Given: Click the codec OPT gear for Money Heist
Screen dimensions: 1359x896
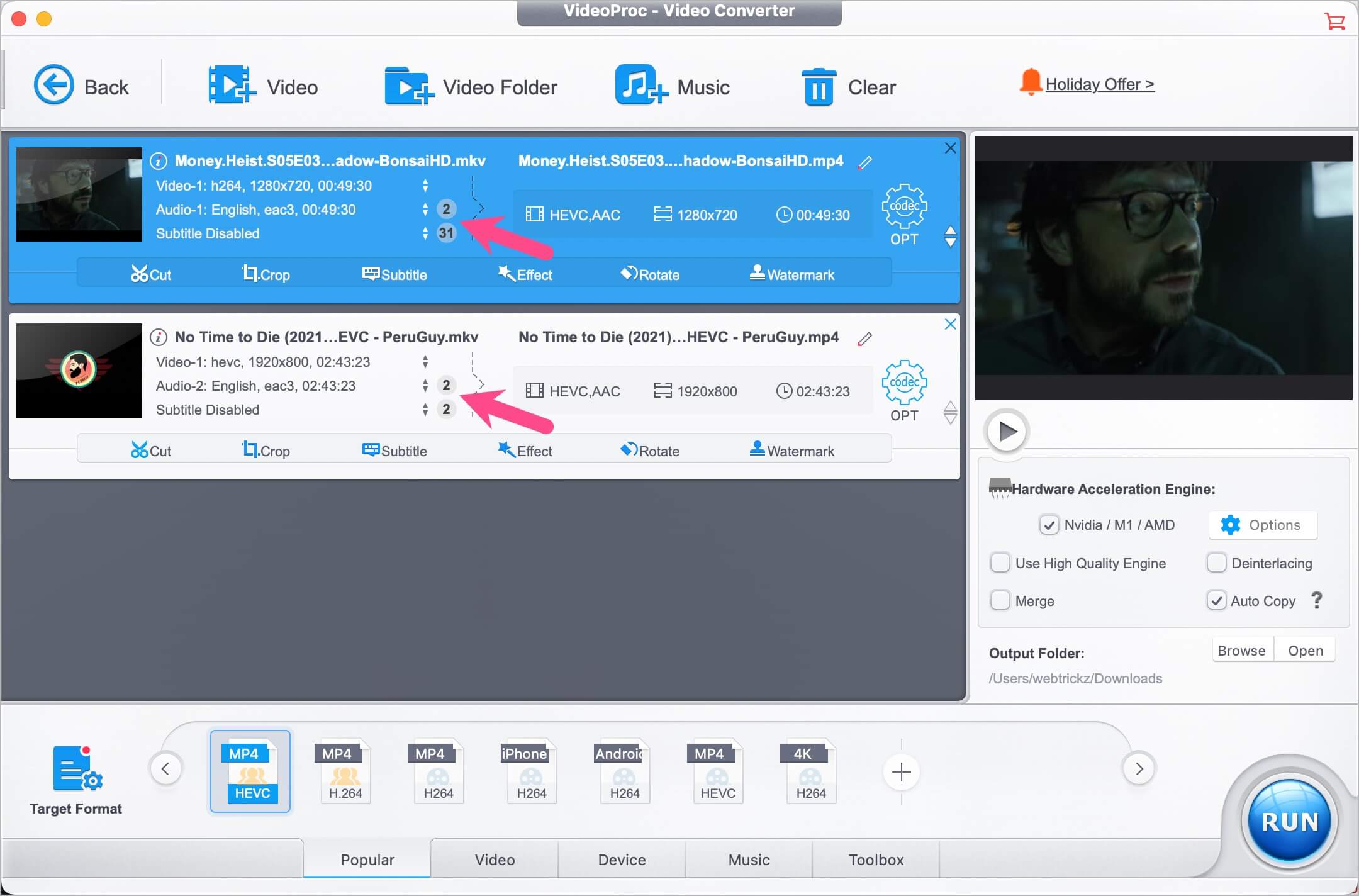Looking at the screenshot, I should (x=904, y=207).
